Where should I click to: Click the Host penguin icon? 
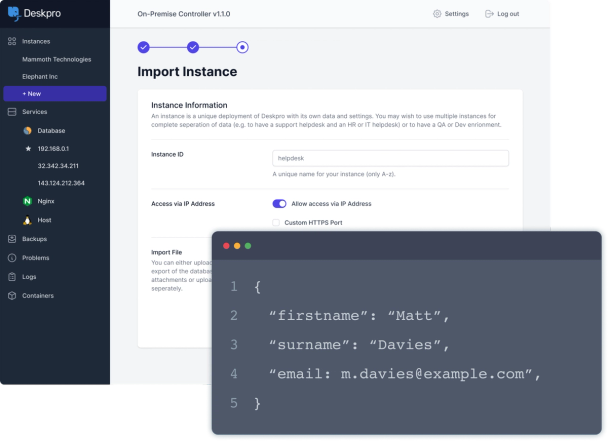click(x=27, y=220)
